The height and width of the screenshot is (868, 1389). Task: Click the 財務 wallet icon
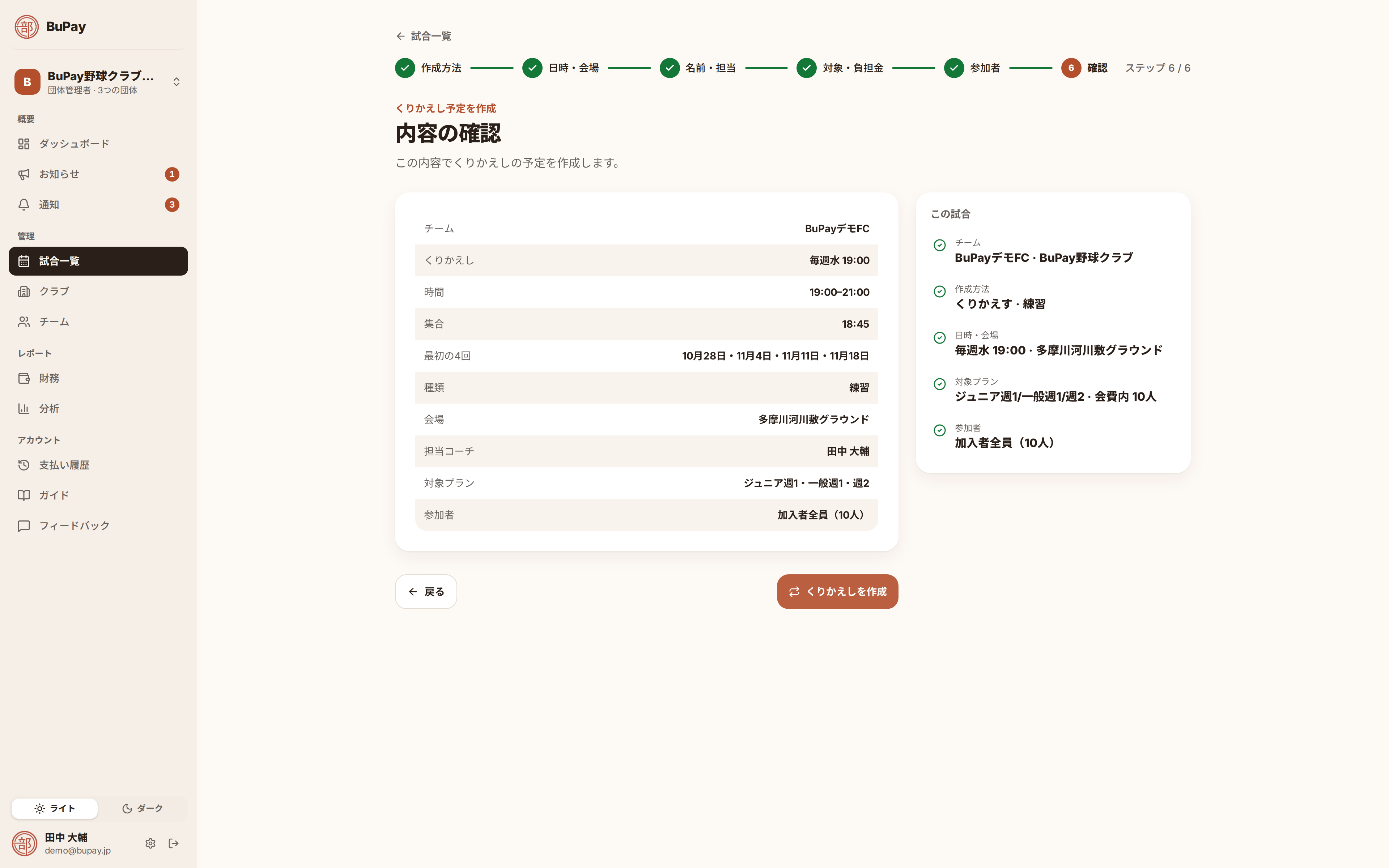click(x=24, y=378)
